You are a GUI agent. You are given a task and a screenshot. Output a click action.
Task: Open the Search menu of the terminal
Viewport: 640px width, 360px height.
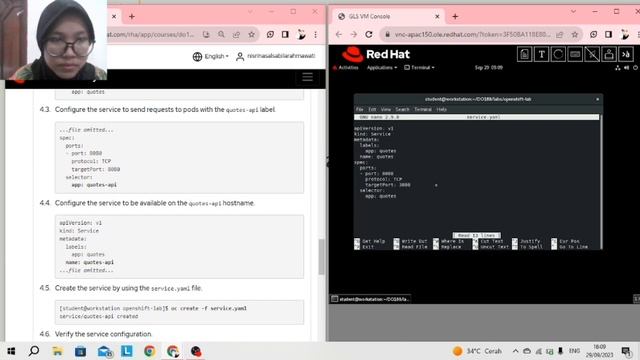click(402, 109)
